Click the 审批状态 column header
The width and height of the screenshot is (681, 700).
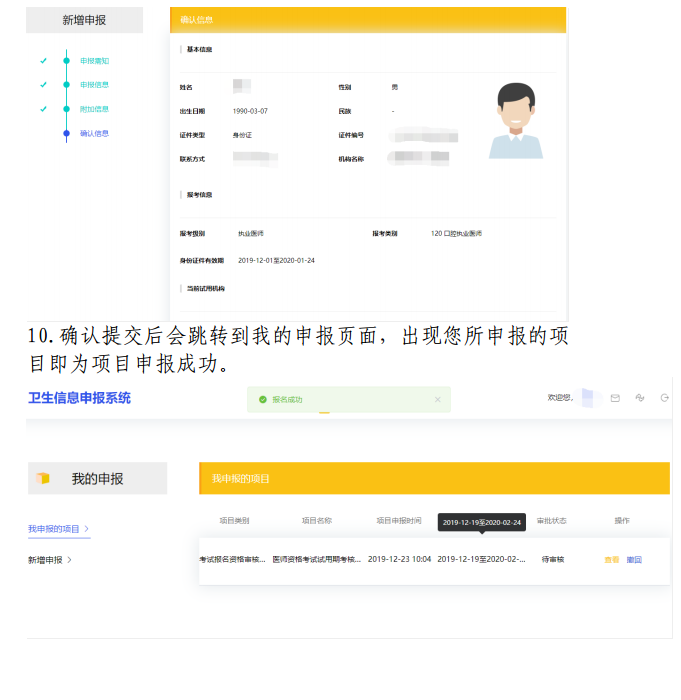pos(551,521)
